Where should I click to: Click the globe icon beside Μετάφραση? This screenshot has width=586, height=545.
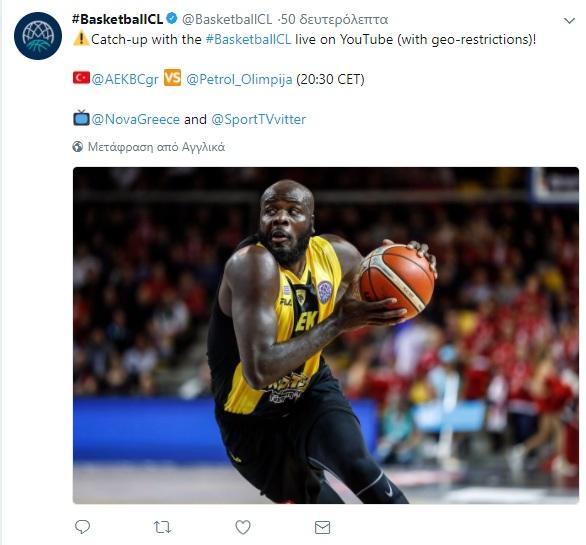77,147
